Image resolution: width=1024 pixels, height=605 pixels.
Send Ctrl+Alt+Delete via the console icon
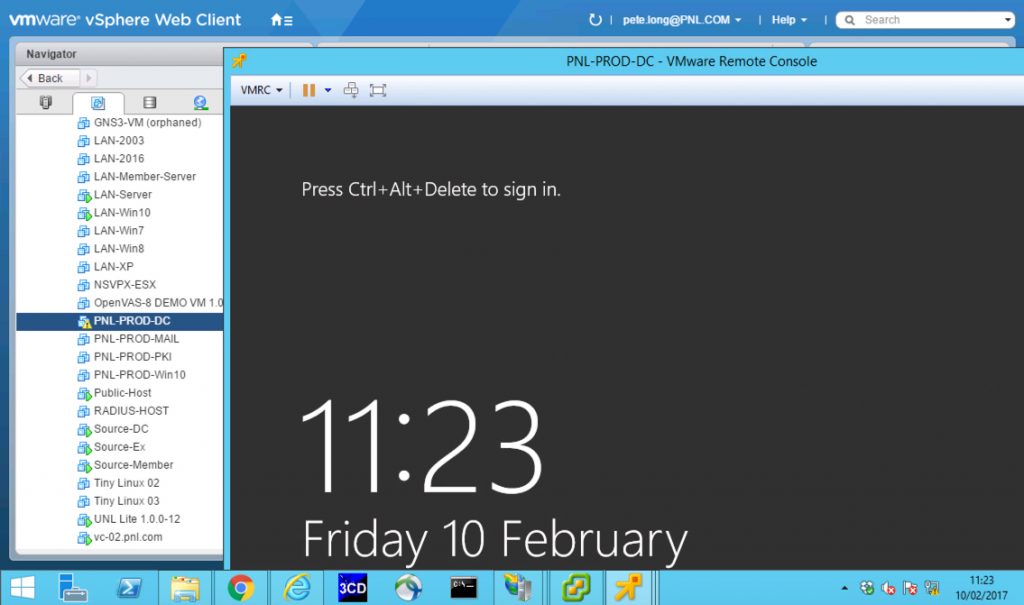(350, 89)
